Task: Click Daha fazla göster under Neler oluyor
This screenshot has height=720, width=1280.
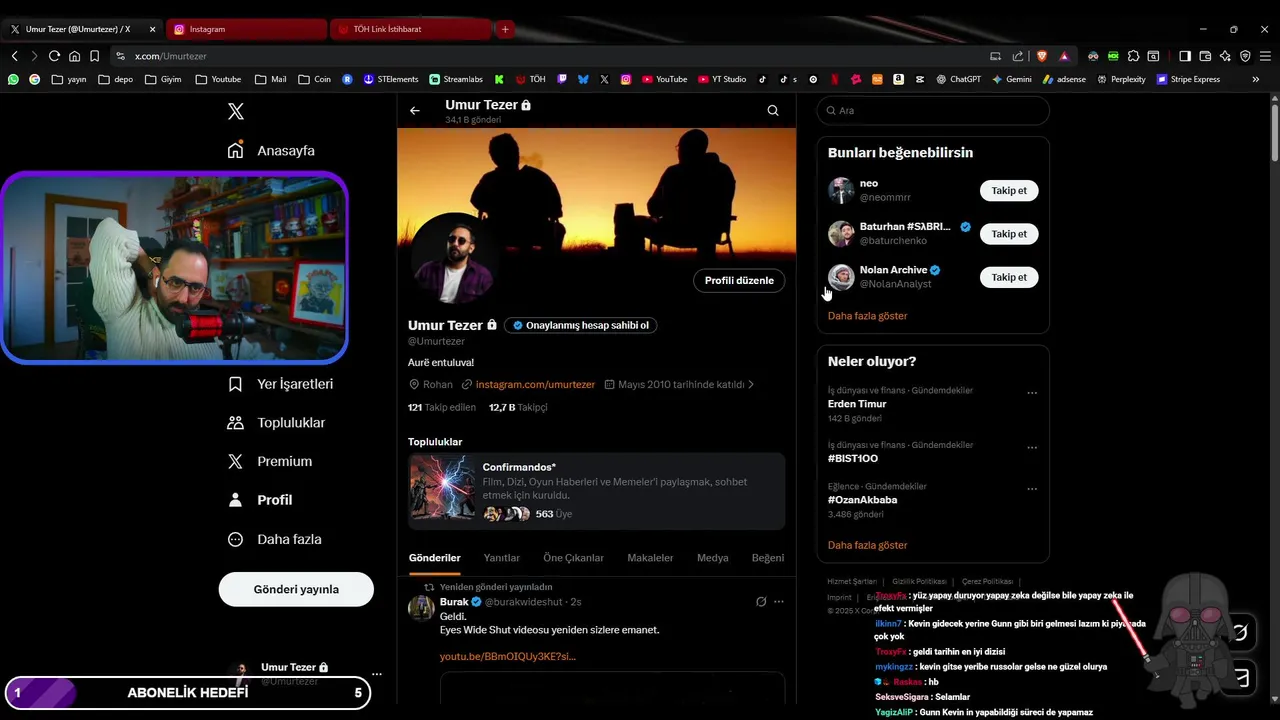Action: (868, 546)
